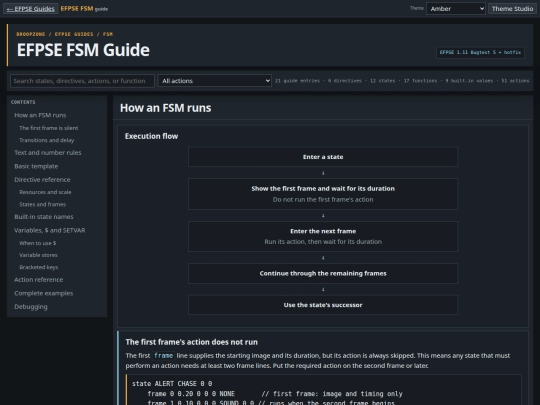Open Built-in state names section
Viewport: 540px width, 405px height.
44,217
